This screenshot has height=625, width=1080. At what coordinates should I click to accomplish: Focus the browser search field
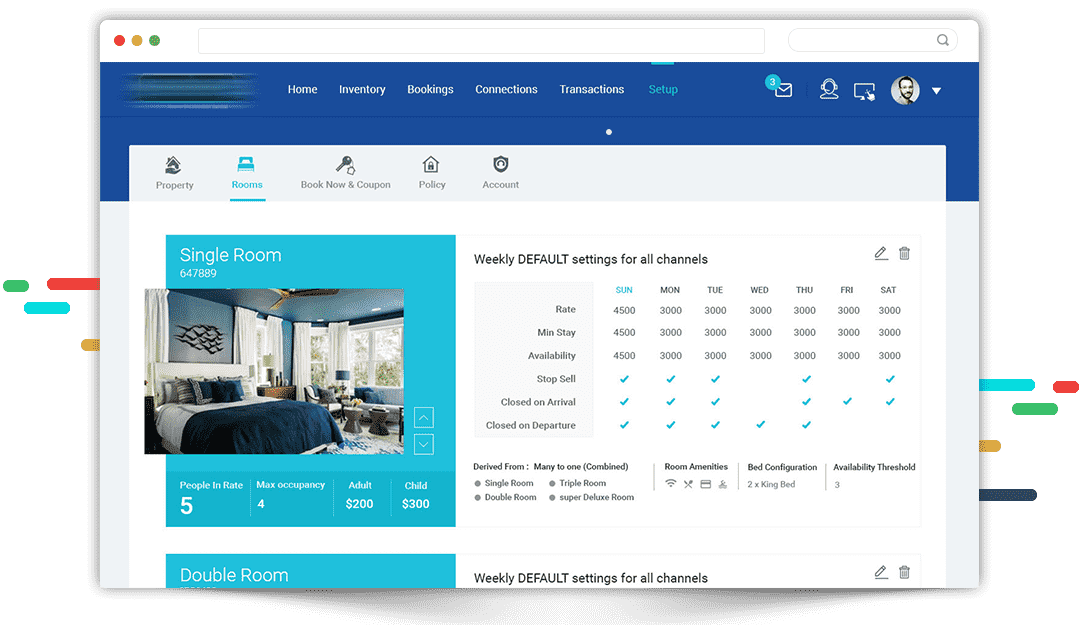873,40
